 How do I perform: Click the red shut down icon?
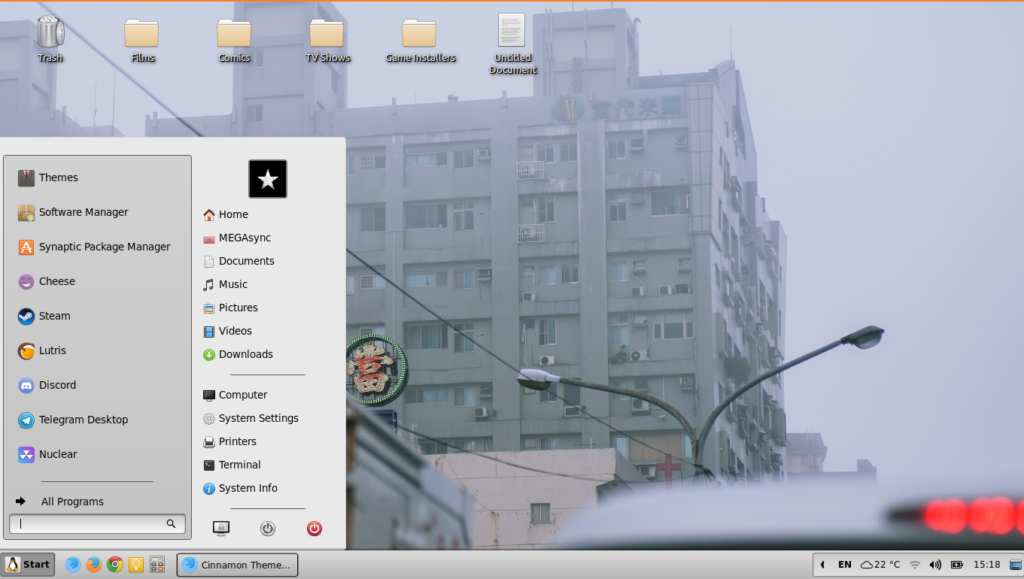pos(314,528)
